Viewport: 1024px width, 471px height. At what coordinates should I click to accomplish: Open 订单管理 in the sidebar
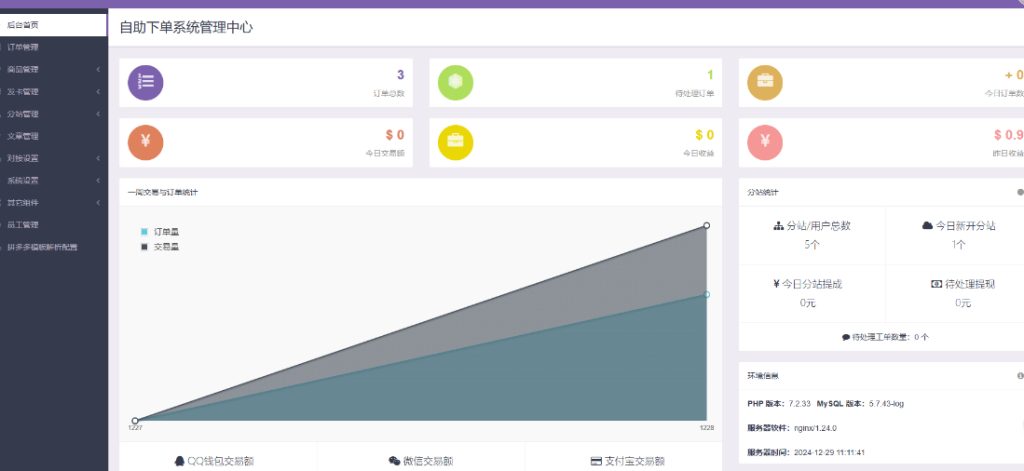tap(54, 47)
